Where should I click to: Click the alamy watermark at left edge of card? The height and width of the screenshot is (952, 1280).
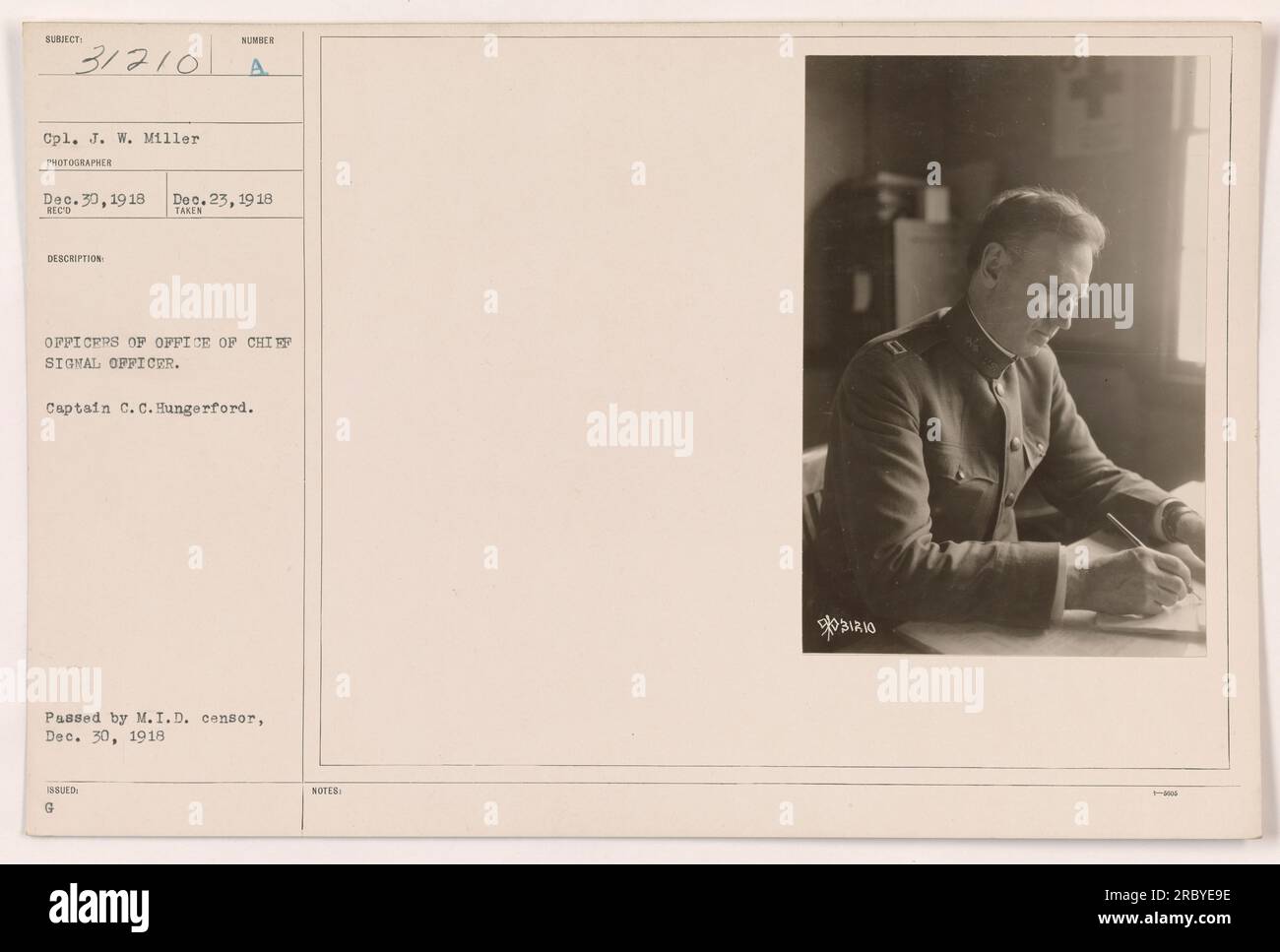23,681
